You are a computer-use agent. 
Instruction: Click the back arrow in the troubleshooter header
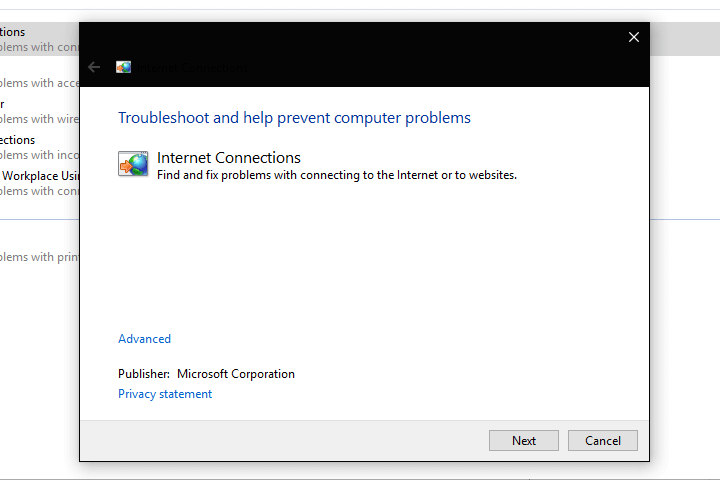tap(94, 67)
